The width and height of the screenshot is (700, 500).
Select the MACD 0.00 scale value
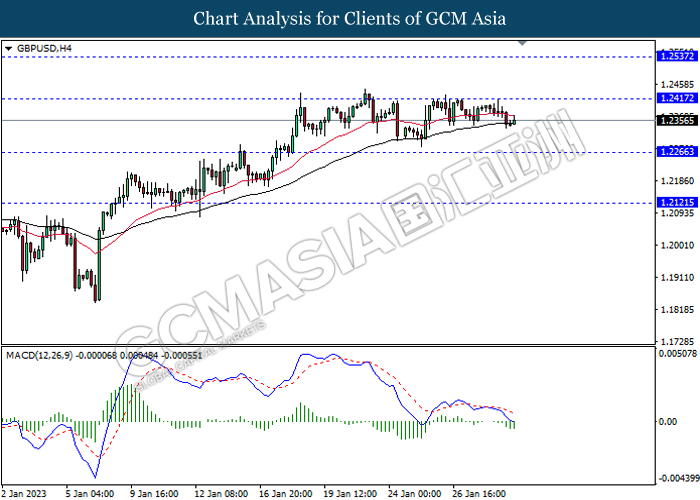(x=668, y=421)
